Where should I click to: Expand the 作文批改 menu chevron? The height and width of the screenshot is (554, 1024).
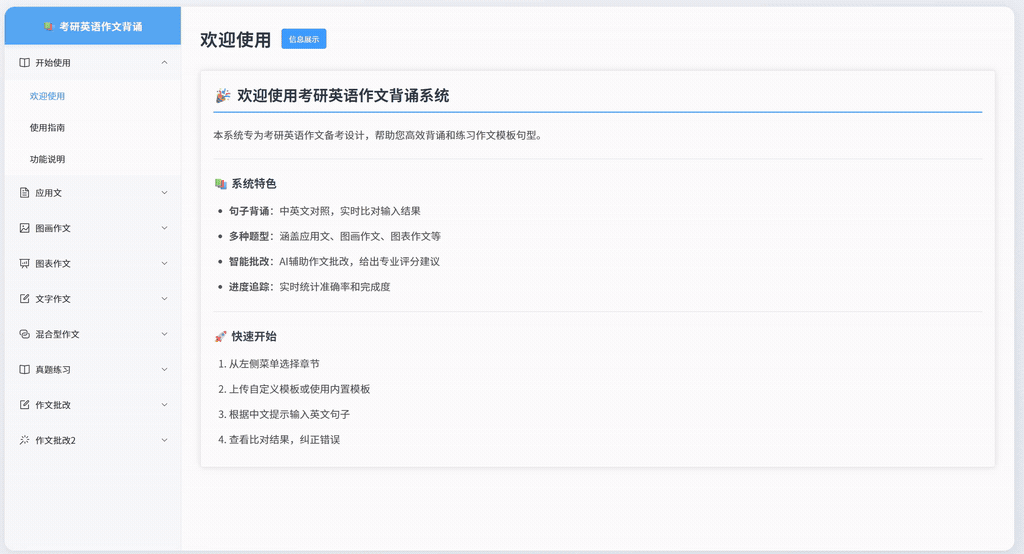[x=164, y=404]
